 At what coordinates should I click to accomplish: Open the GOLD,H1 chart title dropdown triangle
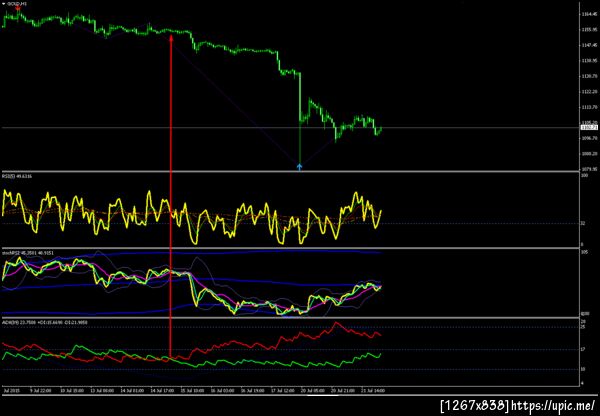click(x=3, y=3)
